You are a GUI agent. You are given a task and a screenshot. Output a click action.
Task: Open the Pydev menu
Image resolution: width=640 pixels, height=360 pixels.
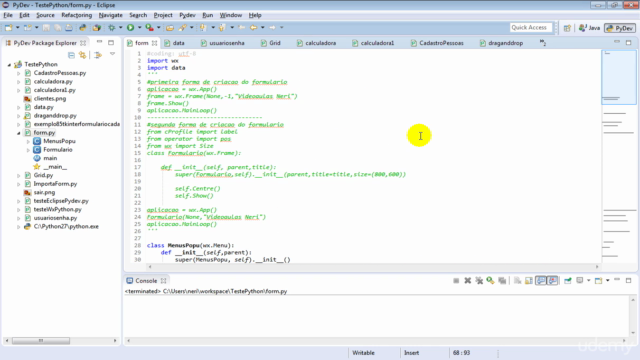(x=187, y=15)
